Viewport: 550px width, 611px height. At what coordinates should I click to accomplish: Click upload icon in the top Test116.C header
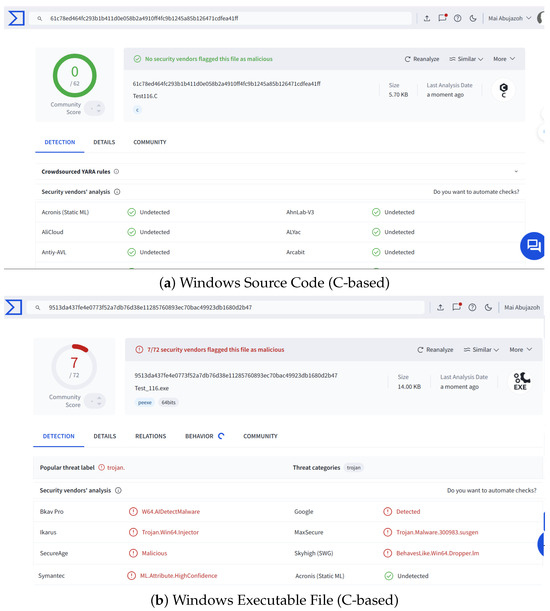click(x=427, y=18)
